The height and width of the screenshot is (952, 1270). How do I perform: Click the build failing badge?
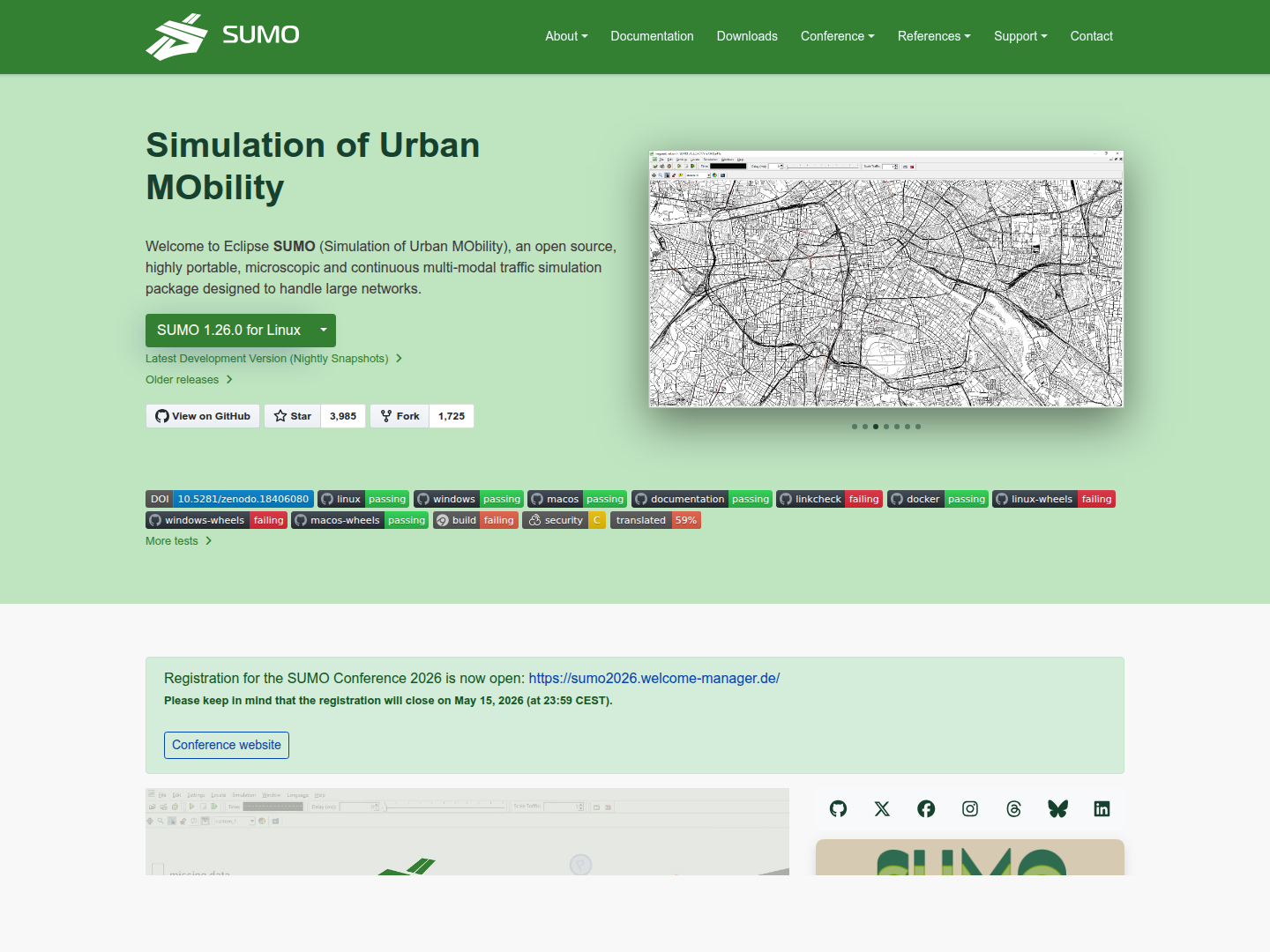[x=475, y=520]
